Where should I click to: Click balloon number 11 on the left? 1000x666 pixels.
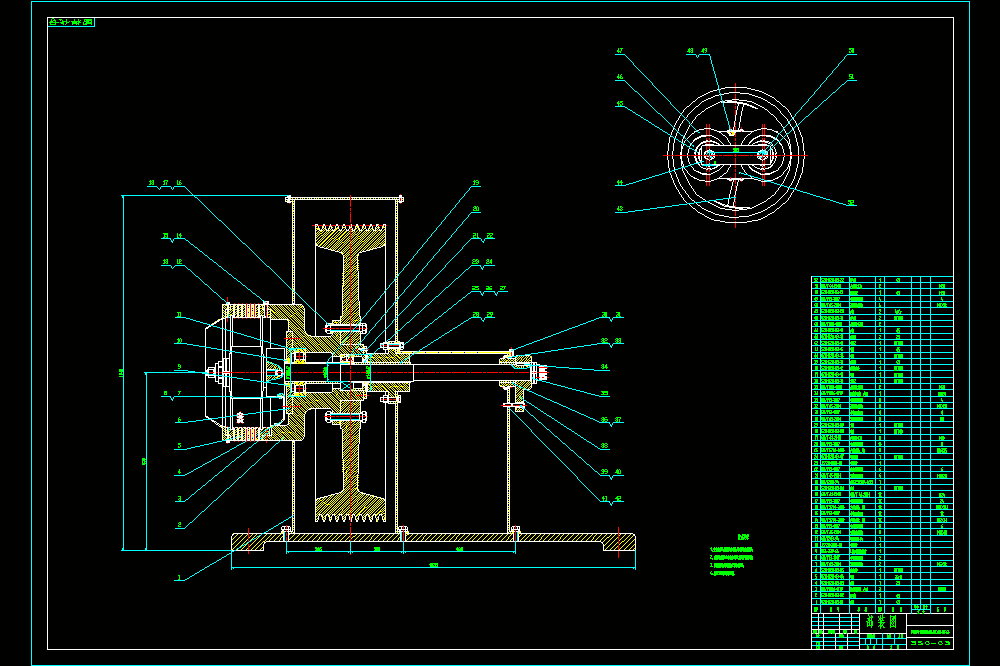pos(179,314)
